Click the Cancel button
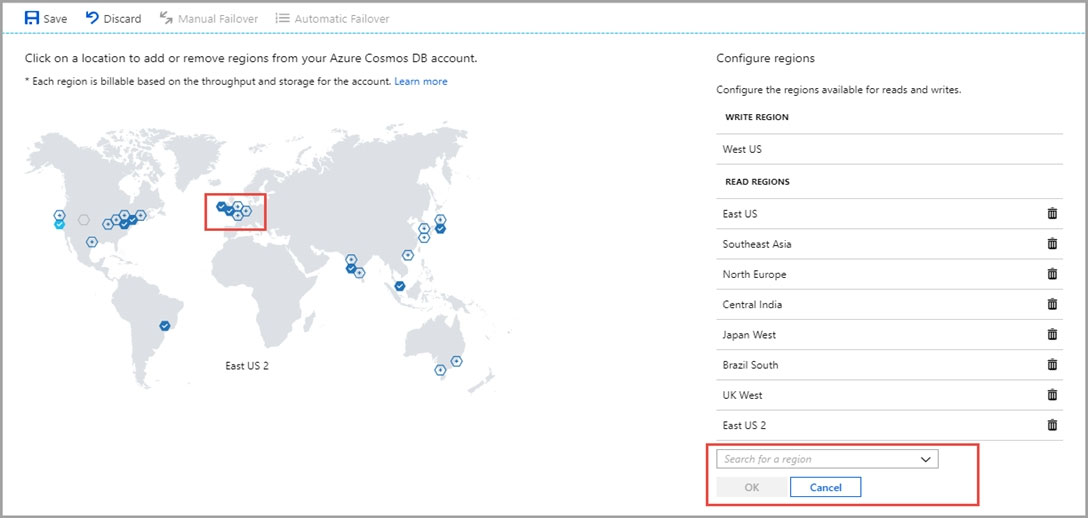This screenshot has height=518, width=1088. click(x=826, y=487)
